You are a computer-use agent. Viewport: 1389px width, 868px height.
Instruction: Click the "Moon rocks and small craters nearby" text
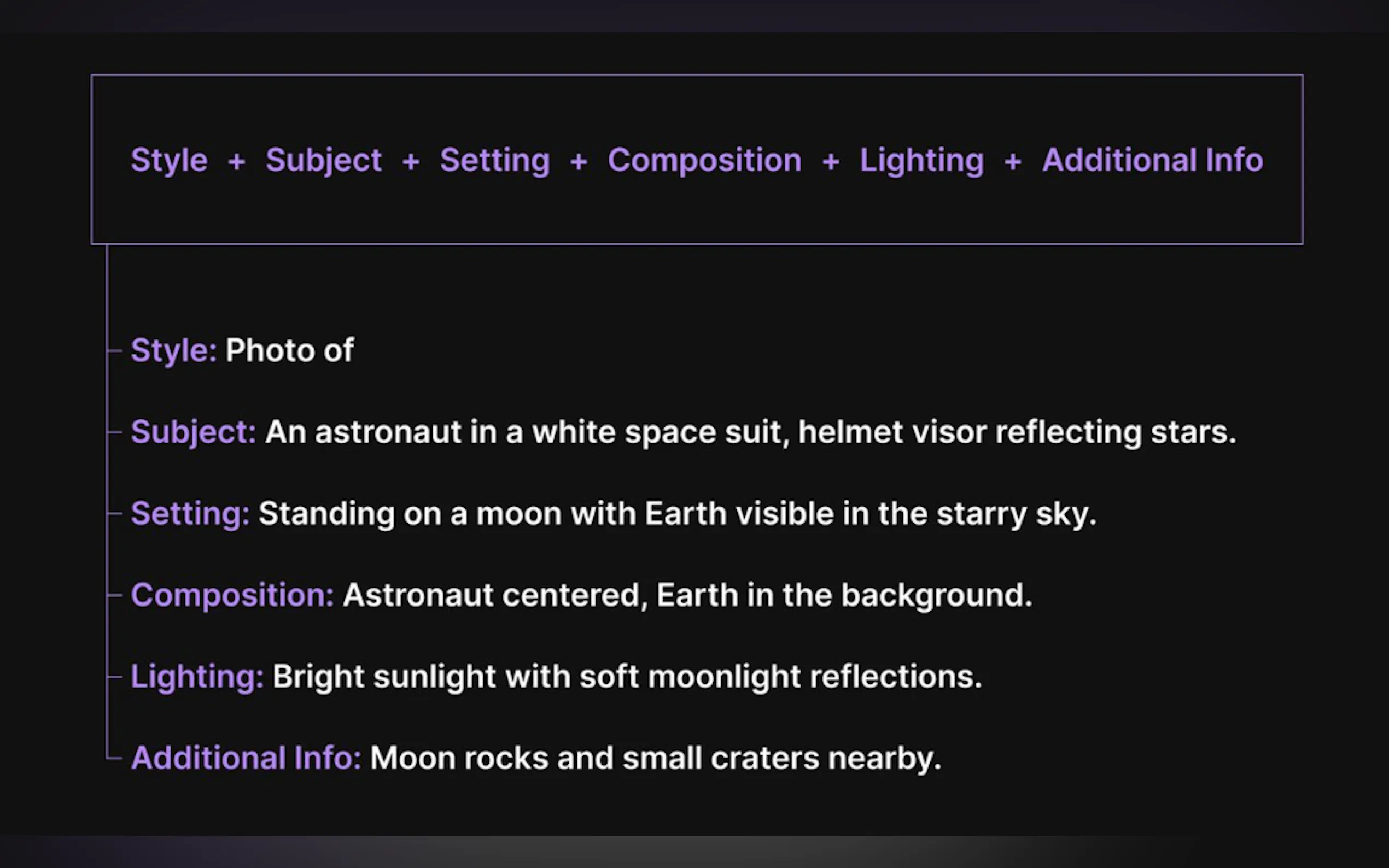pyautogui.click(x=655, y=758)
